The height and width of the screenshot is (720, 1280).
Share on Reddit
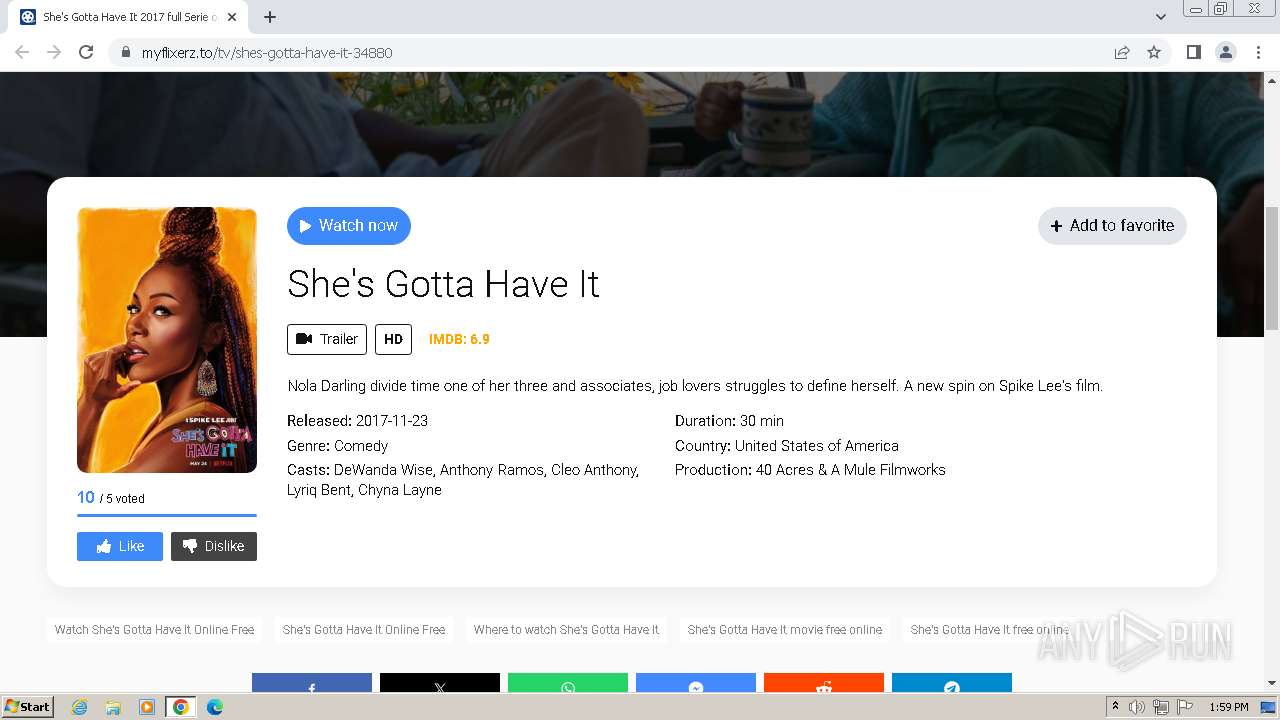click(x=824, y=683)
